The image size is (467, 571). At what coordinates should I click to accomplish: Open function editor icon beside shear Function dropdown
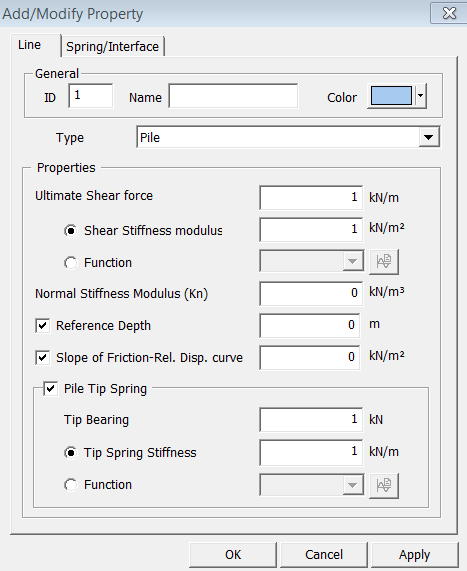pyautogui.click(x=384, y=261)
